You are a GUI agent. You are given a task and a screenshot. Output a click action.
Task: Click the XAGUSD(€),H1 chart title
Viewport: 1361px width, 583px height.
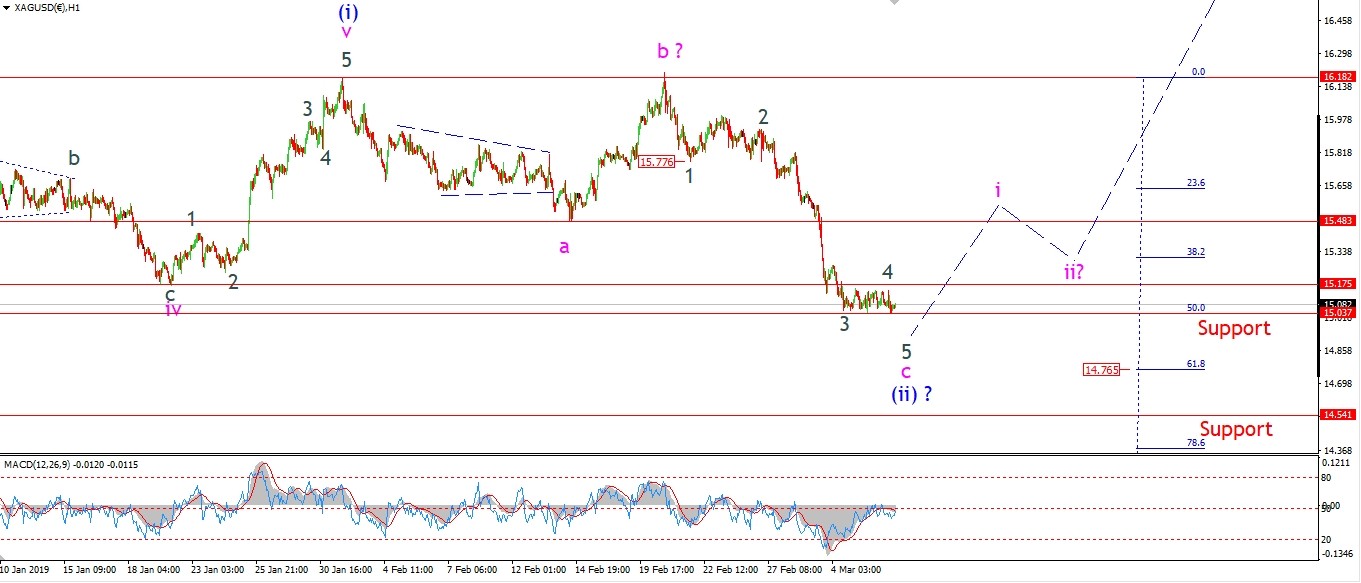tap(50, 8)
